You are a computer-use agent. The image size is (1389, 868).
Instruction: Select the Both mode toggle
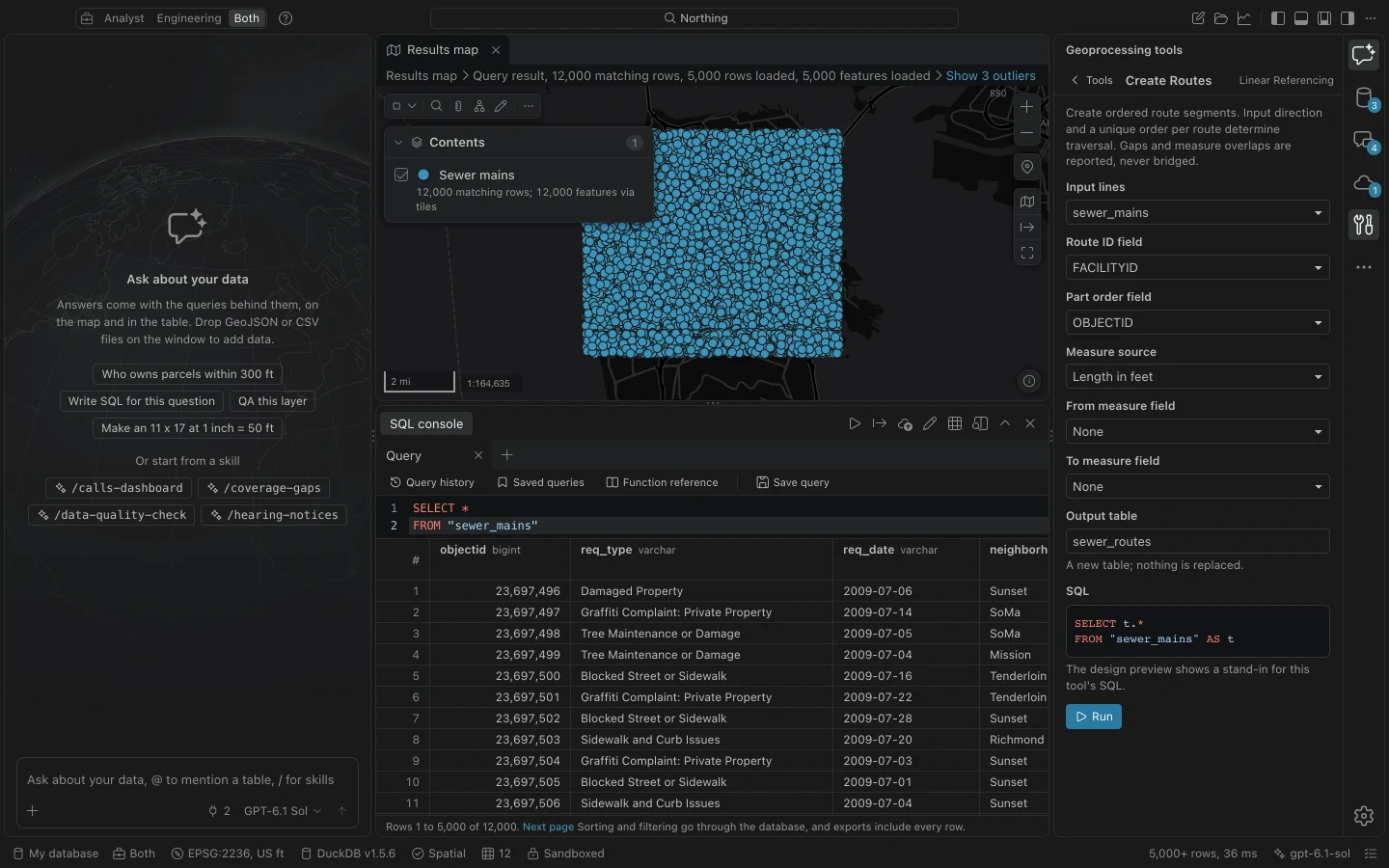click(x=247, y=18)
